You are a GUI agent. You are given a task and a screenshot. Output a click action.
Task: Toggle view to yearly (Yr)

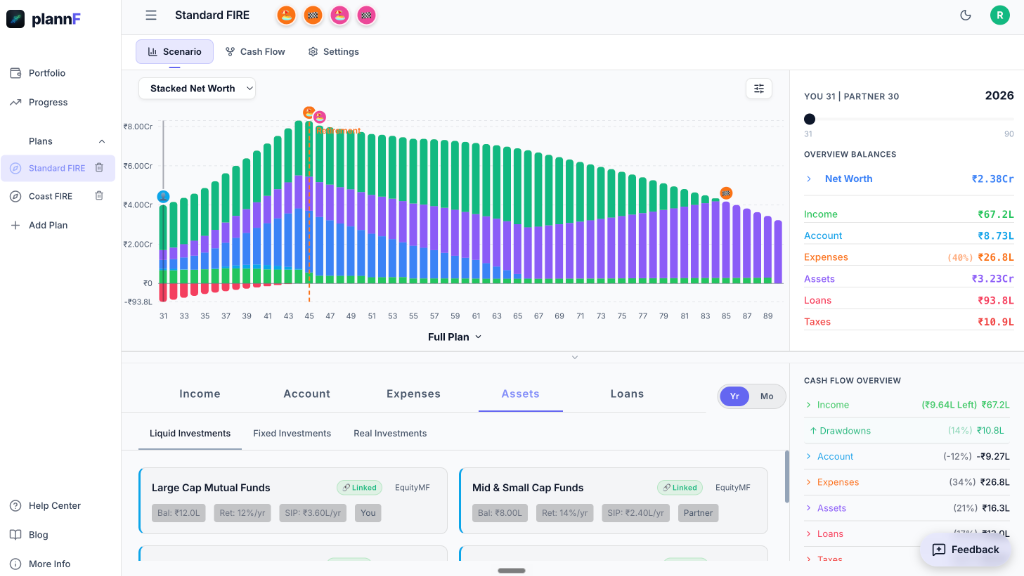pyautogui.click(x=734, y=396)
